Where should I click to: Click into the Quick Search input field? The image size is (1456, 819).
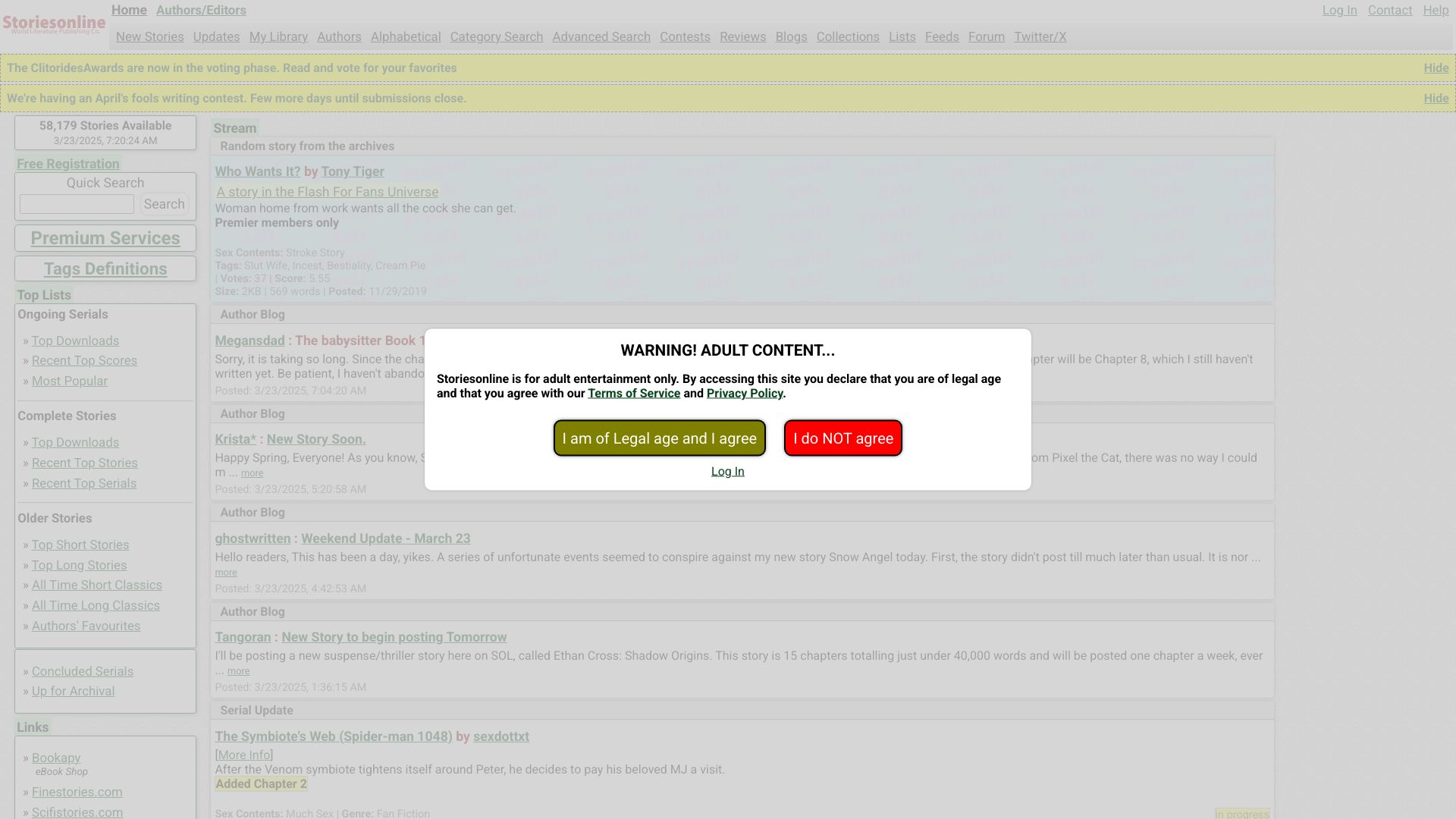[77, 204]
